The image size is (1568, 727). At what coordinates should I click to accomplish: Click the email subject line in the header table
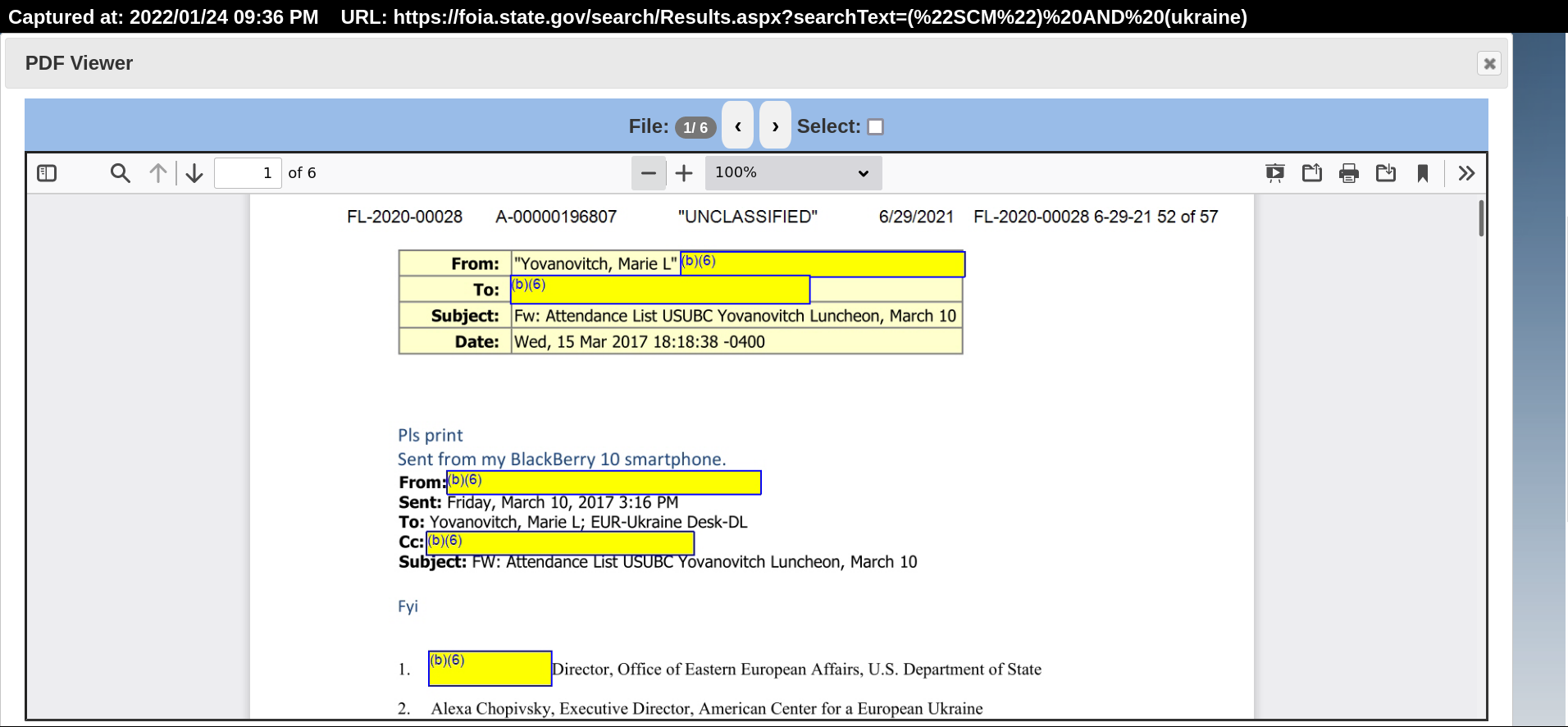tap(735, 316)
